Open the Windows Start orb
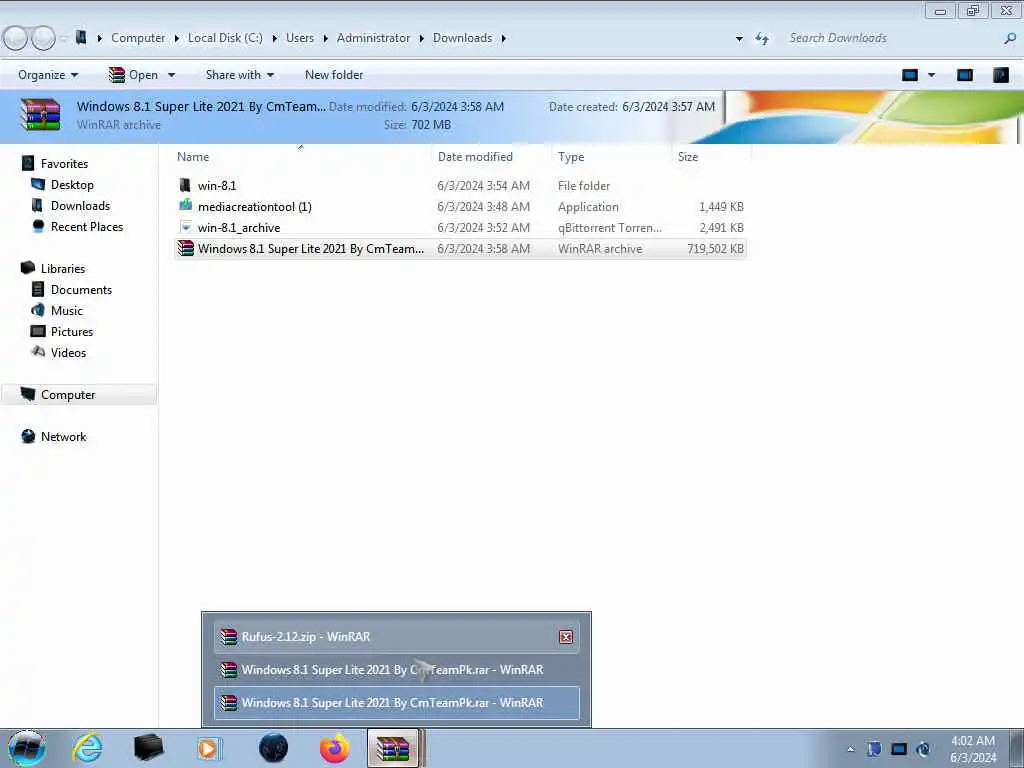 click(x=27, y=748)
